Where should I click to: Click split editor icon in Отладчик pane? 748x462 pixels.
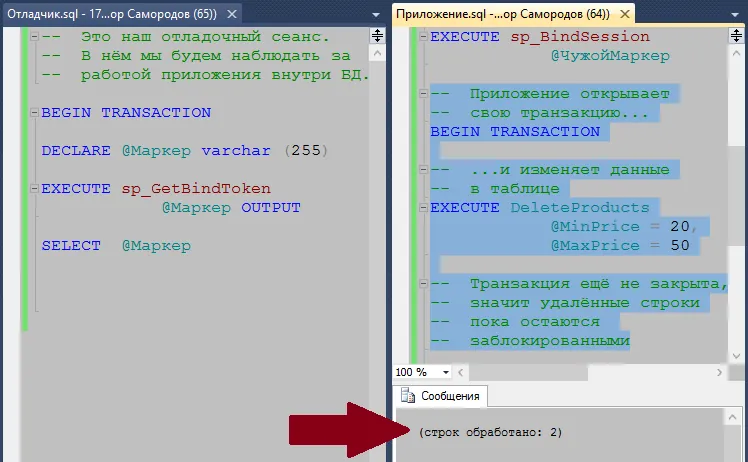pyautogui.click(x=377, y=35)
